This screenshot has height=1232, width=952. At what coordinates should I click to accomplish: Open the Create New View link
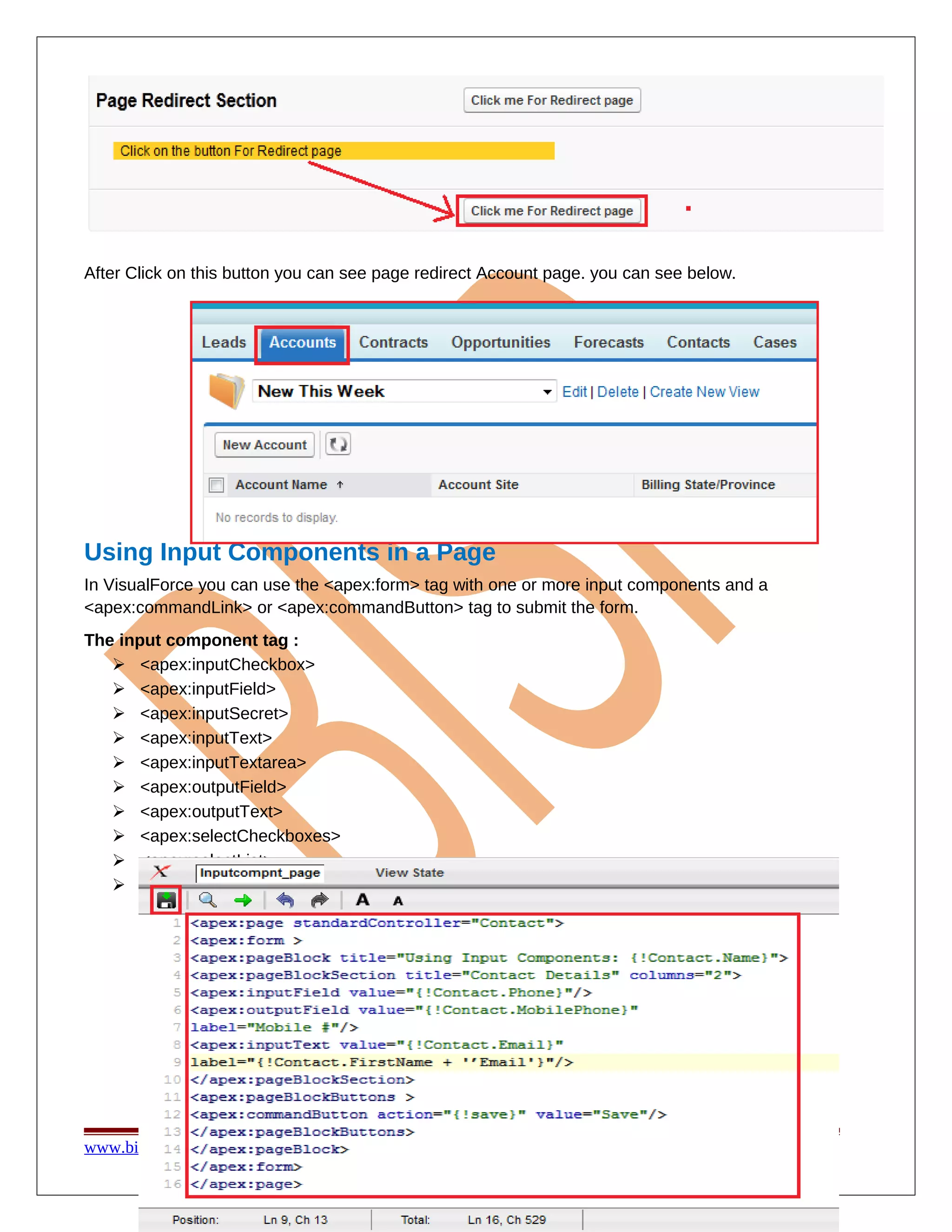704,391
